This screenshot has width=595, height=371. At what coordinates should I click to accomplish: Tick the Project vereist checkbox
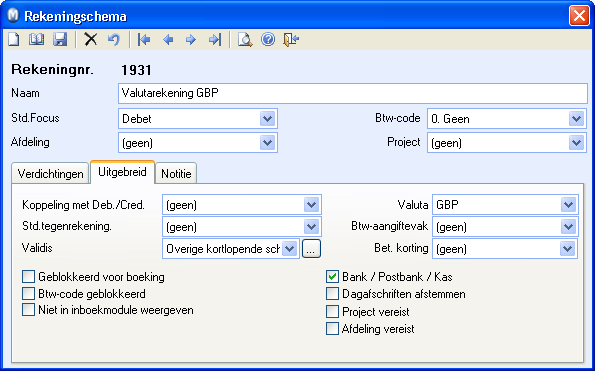point(332,311)
